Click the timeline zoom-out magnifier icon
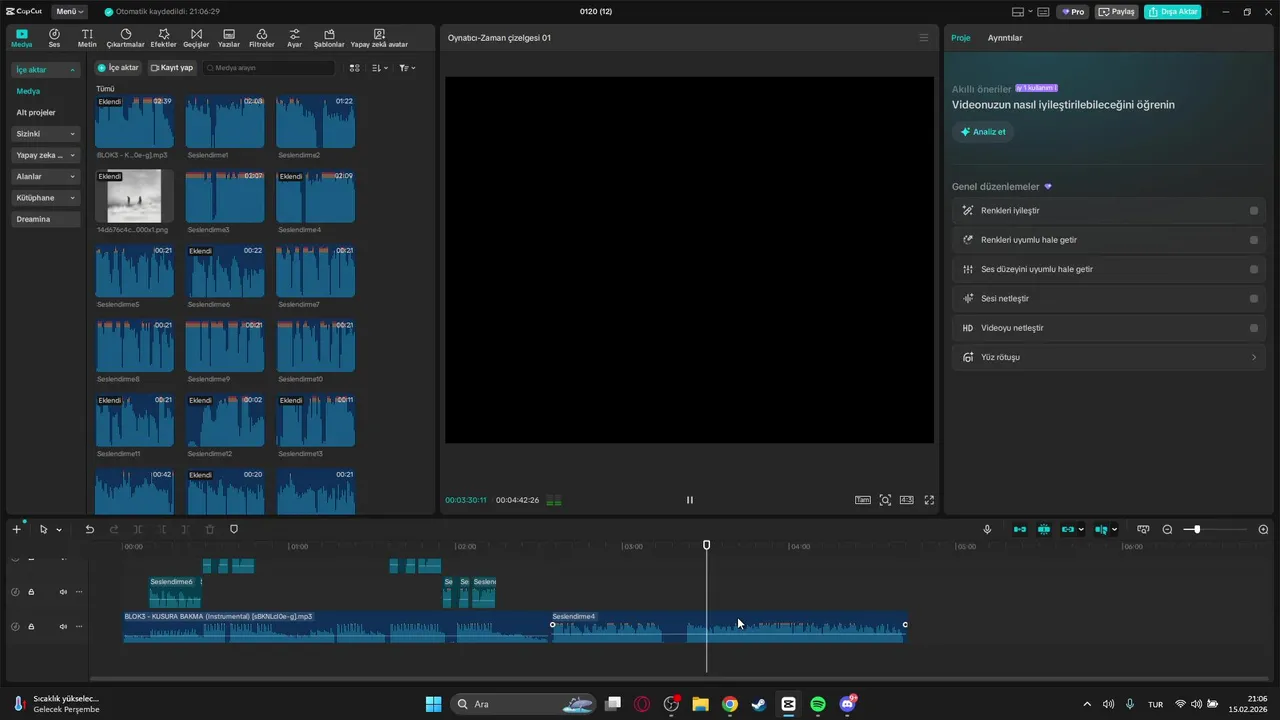 click(1167, 529)
